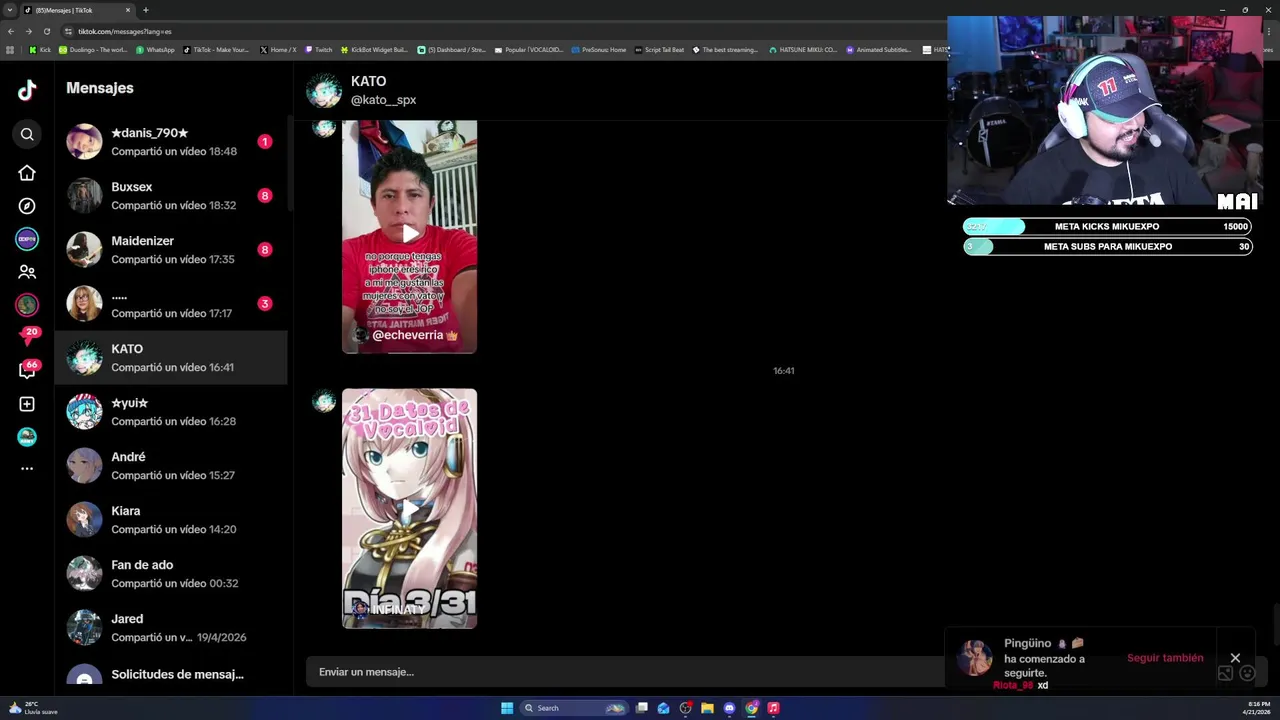
Task: Open the Animated Subtitles bookmark
Action: [x=879, y=49]
